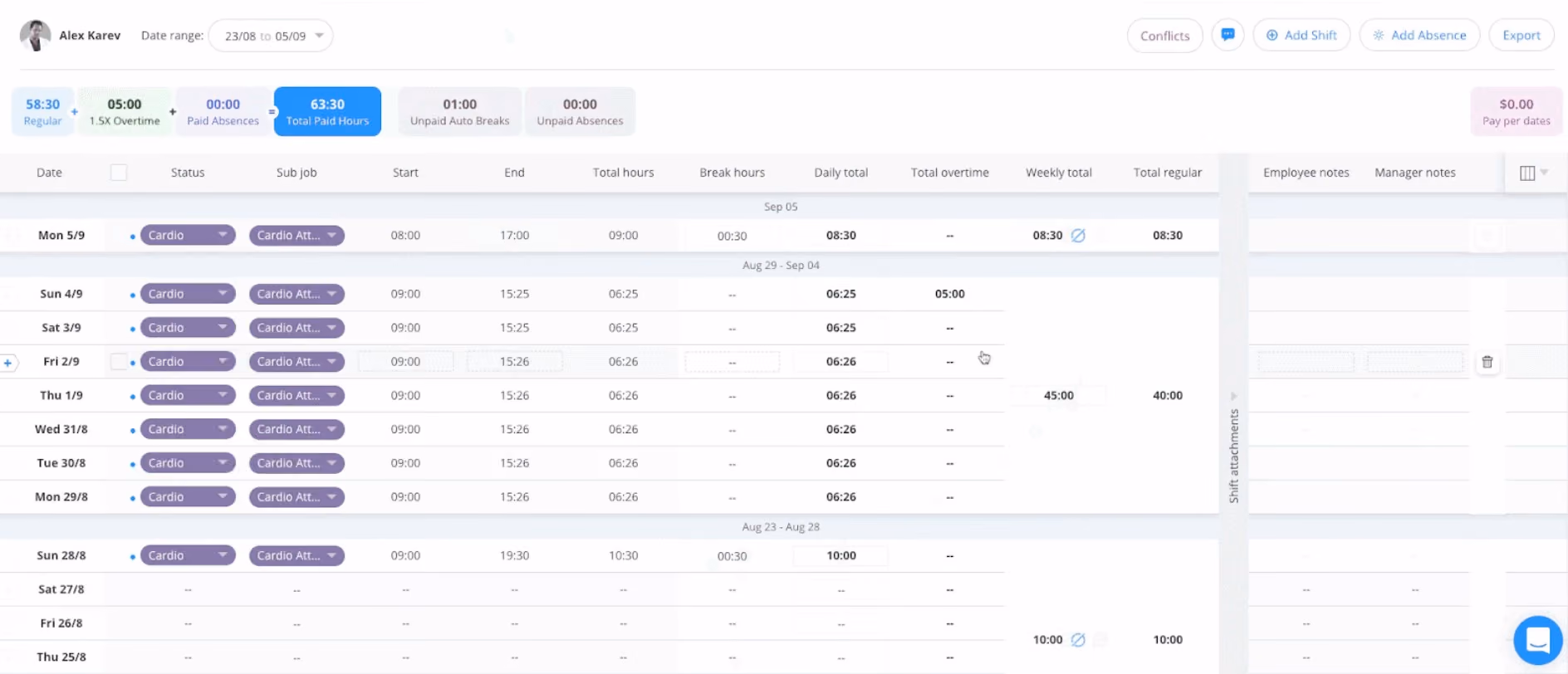This screenshot has width=1568, height=674.
Task: Open Cardio Att... sub job dropdown for Sat 3/9
Action: click(x=296, y=328)
